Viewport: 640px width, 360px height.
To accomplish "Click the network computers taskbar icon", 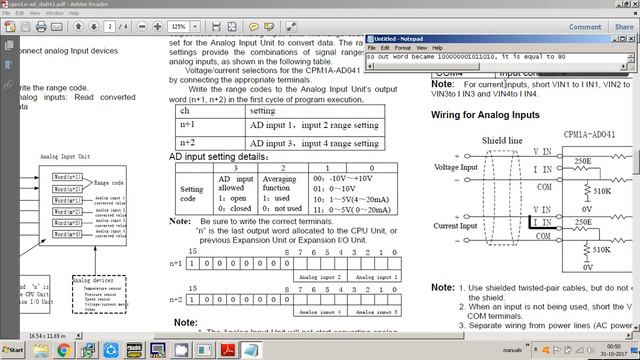I will tap(87, 350).
